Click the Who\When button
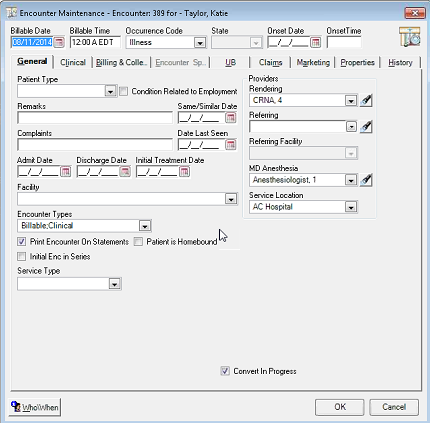 coord(35,407)
